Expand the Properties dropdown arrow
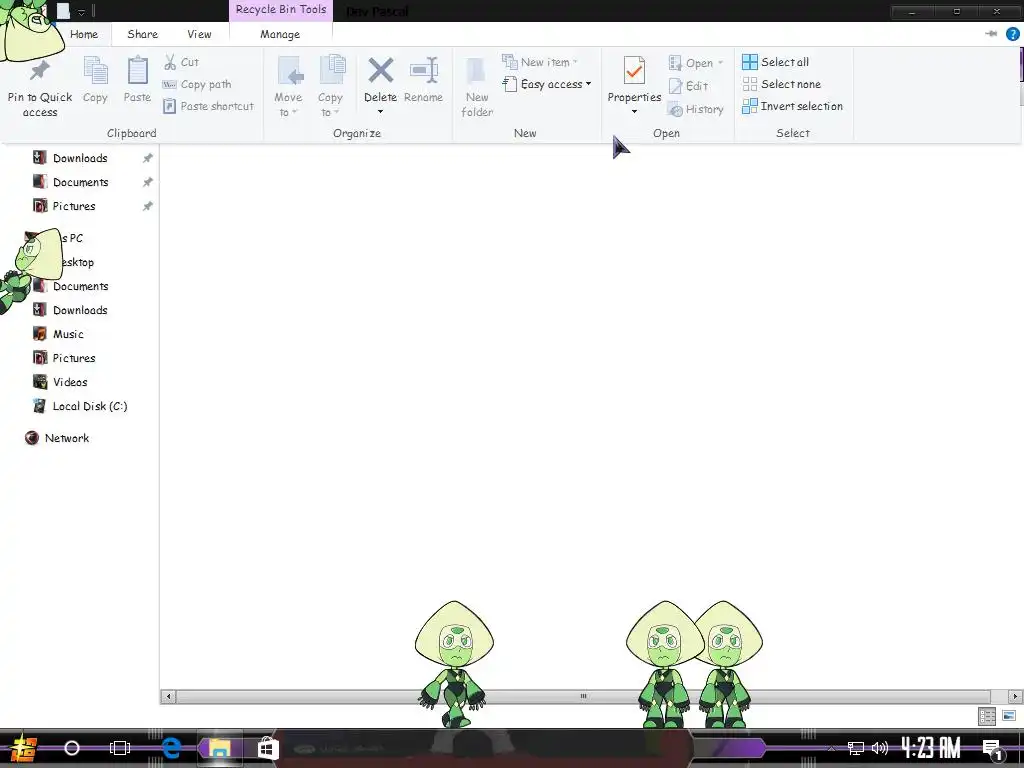Viewport: 1024px width, 768px height. click(x=634, y=112)
